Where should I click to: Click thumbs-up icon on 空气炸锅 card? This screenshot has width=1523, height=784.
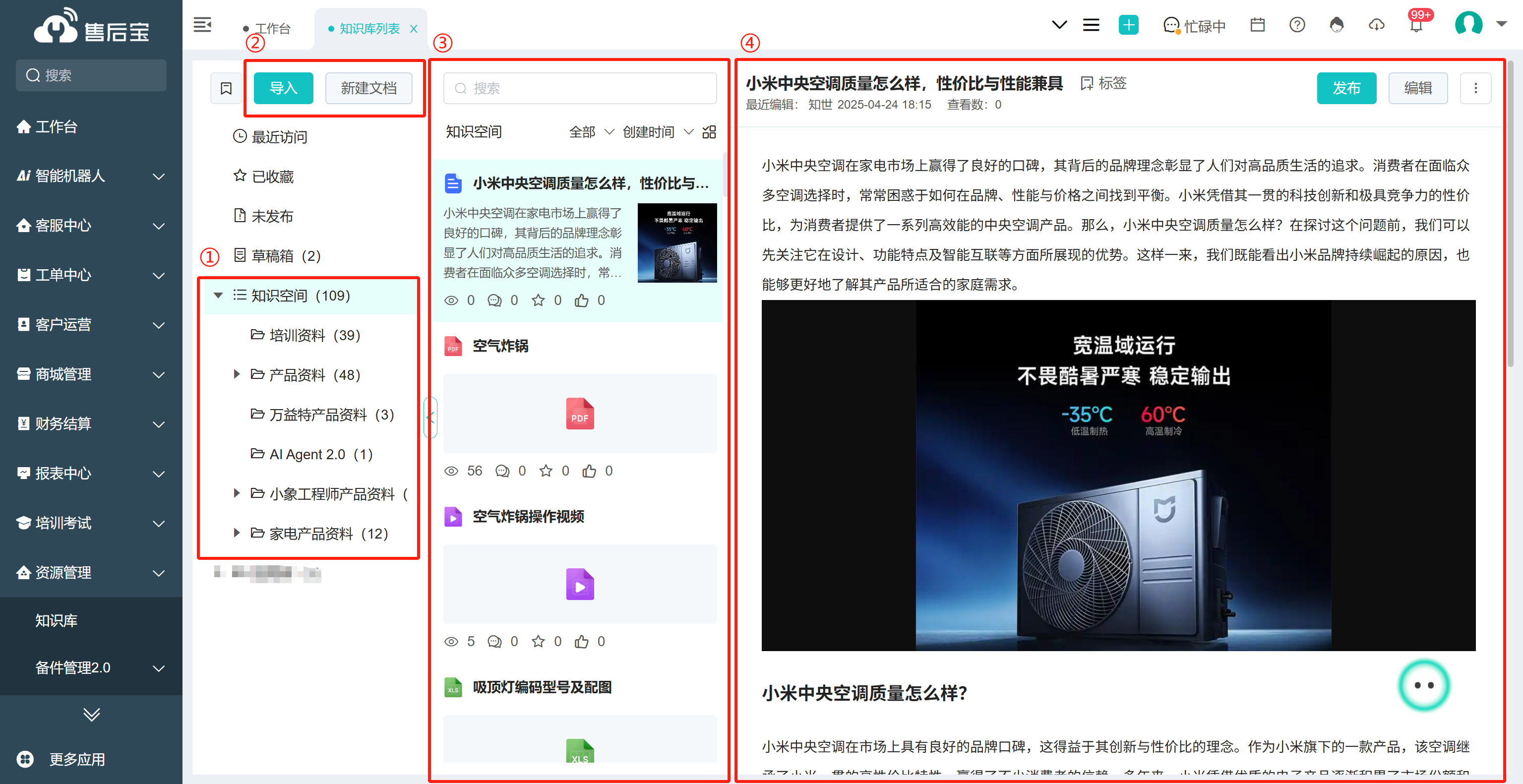click(x=590, y=471)
